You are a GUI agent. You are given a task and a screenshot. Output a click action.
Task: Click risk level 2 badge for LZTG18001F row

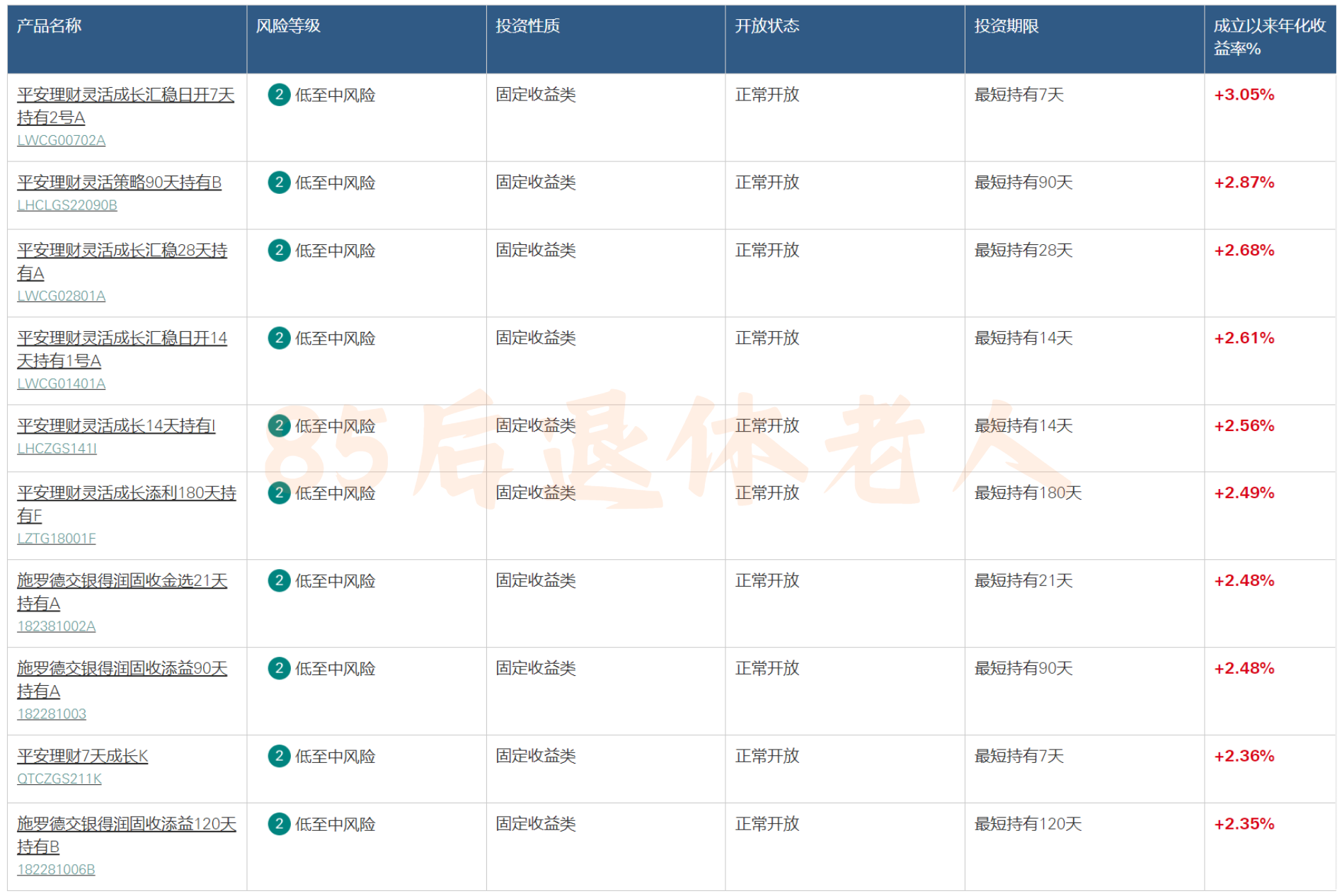click(x=279, y=493)
